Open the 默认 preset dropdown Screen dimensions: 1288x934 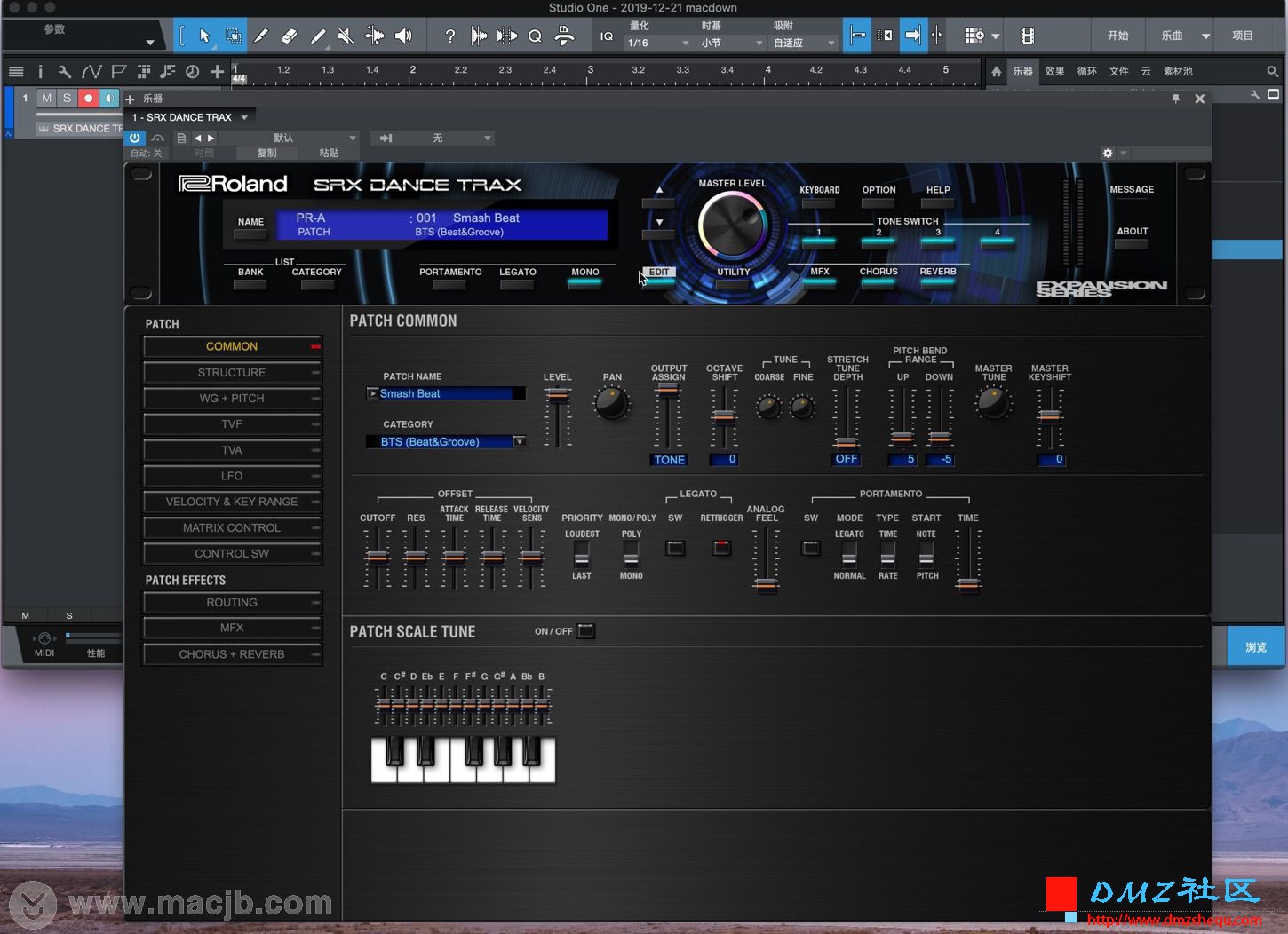289,138
